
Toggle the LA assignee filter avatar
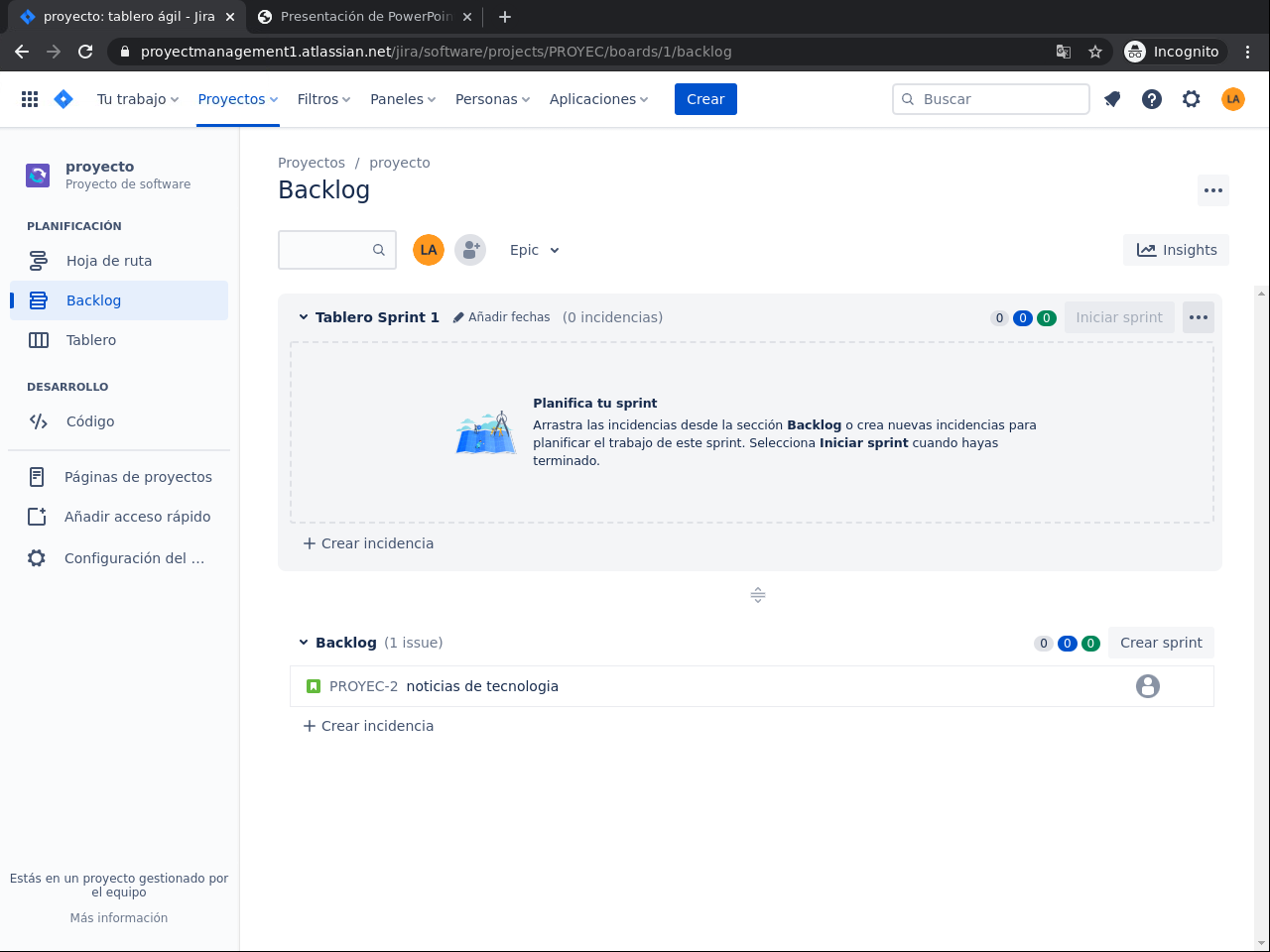click(429, 250)
